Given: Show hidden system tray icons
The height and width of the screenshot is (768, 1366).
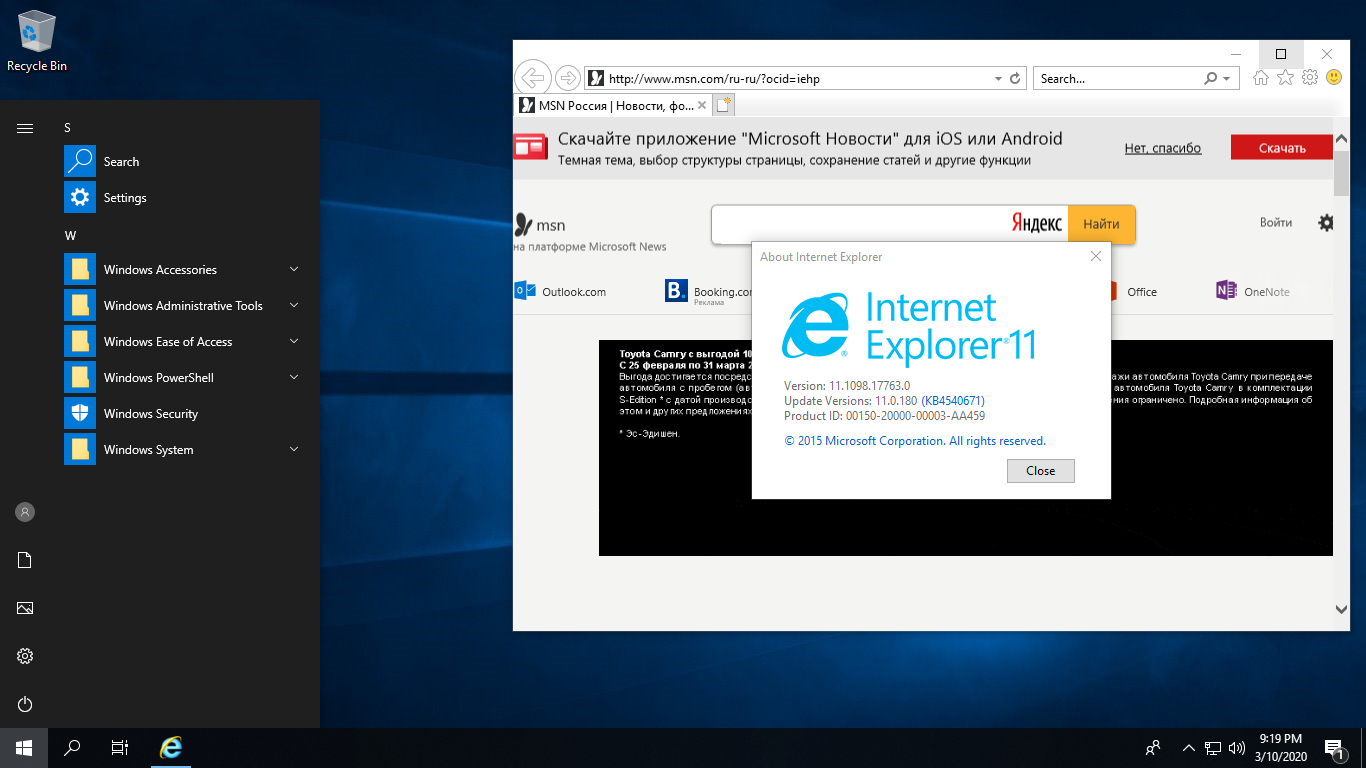Looking at the screenshot, I should pos(1189,747).
